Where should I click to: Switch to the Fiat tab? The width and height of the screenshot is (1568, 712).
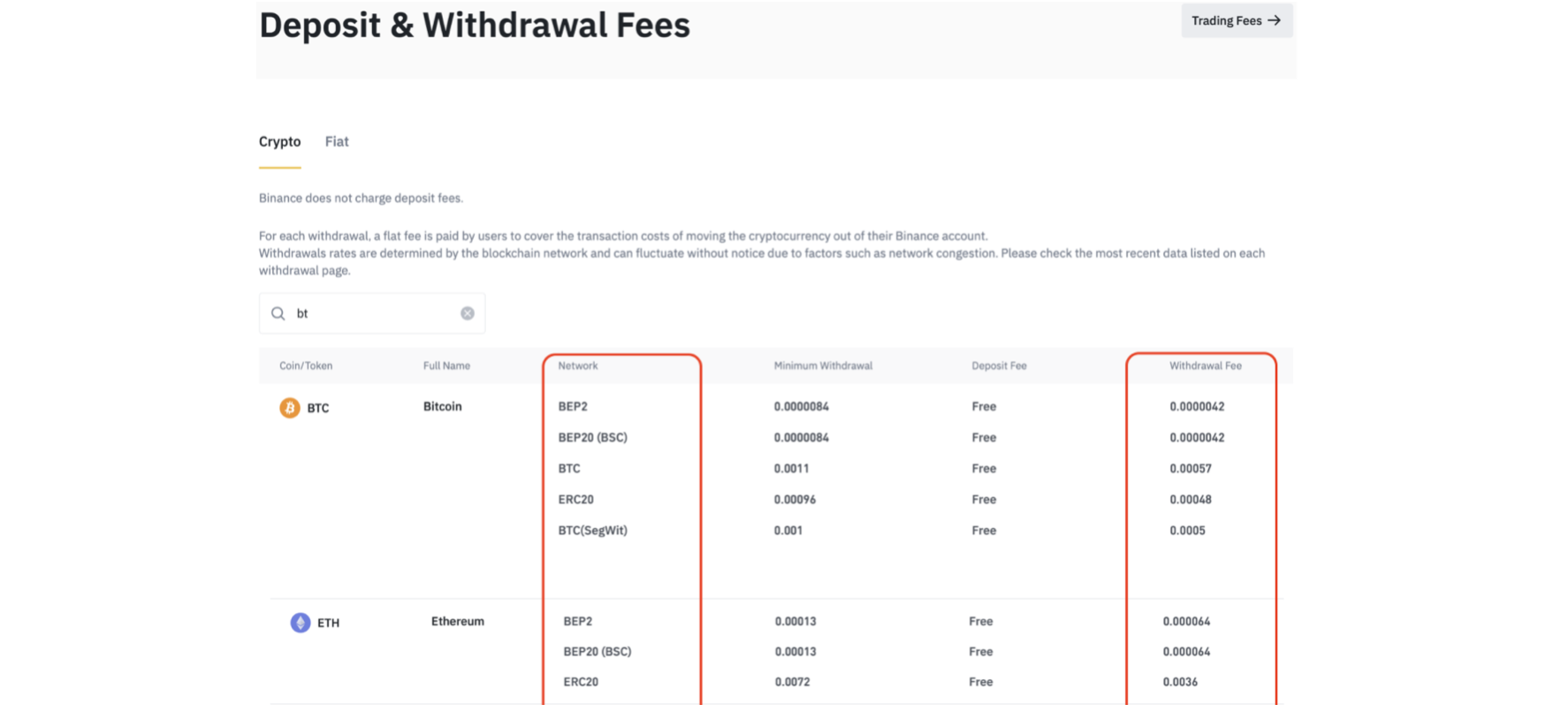pos(336,141)
